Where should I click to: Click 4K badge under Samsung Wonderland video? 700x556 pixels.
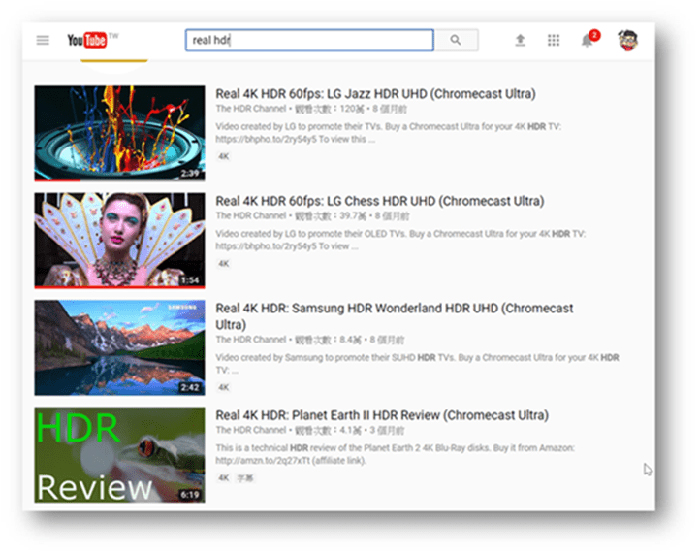tap(224, 387)
